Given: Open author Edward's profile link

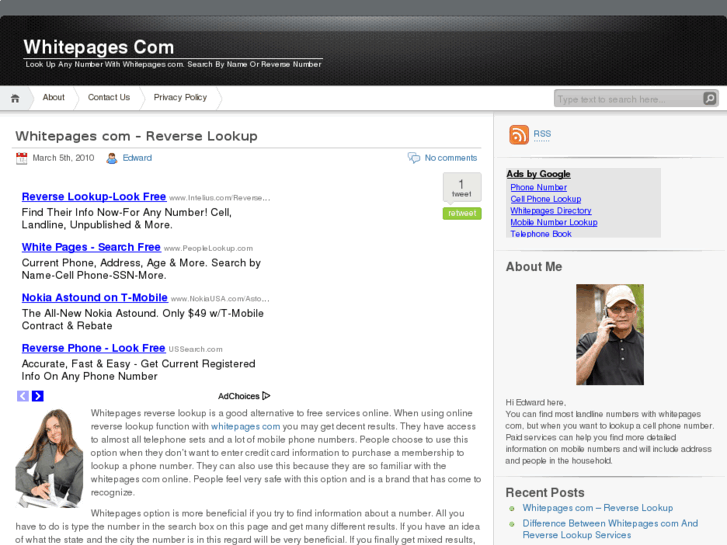Looking at the screenshot, I should point(137,158).
